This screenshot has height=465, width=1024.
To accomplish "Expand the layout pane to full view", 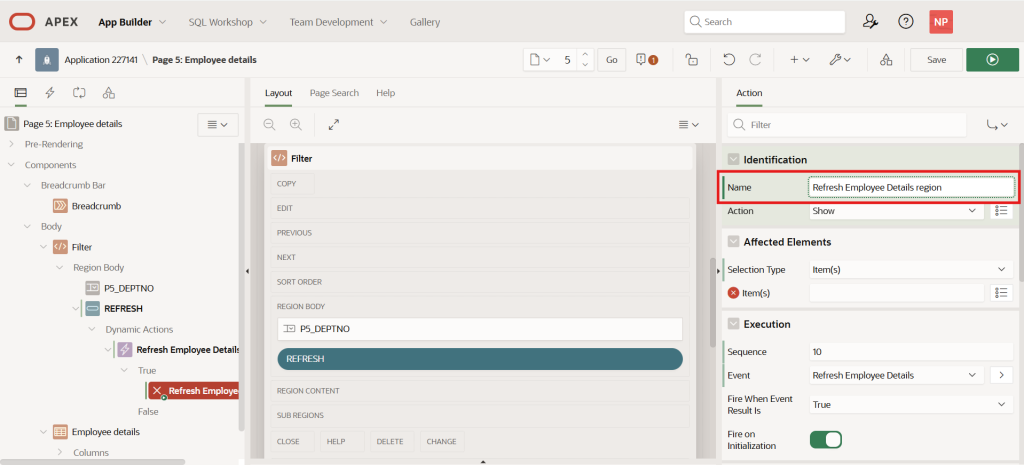I will pyautogui.click(x=334, y=124).
